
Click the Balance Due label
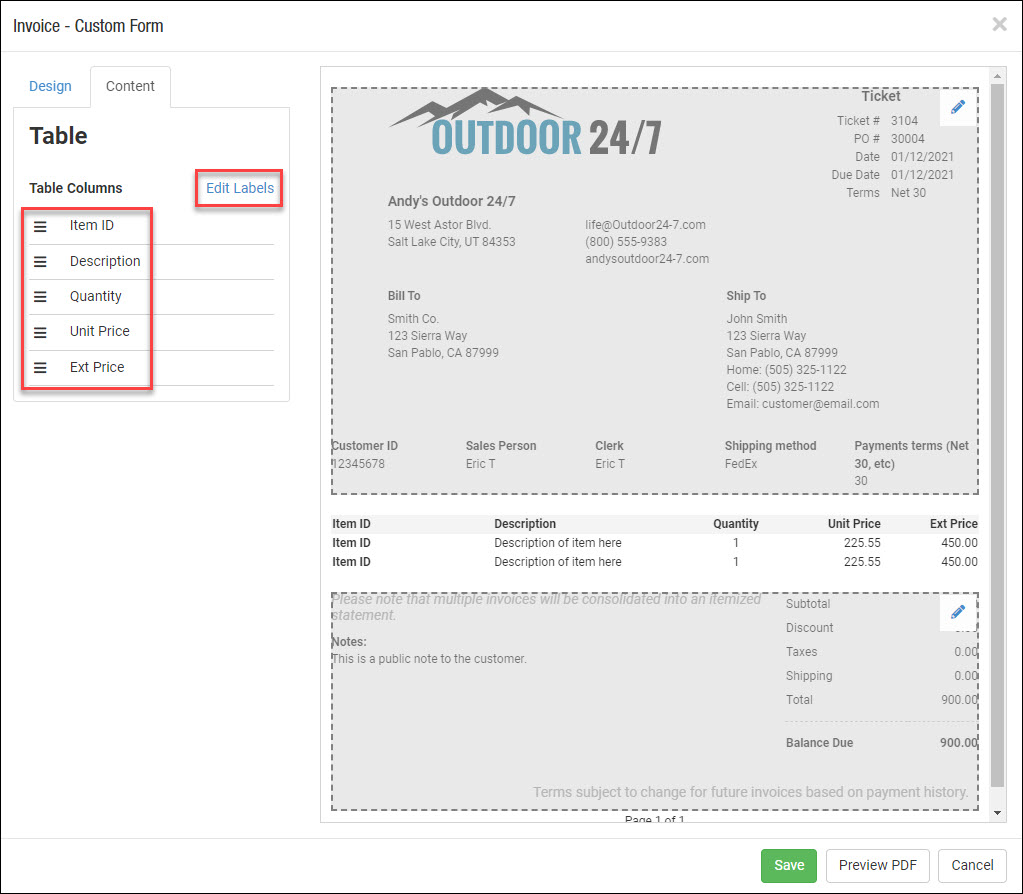point(819,743)
